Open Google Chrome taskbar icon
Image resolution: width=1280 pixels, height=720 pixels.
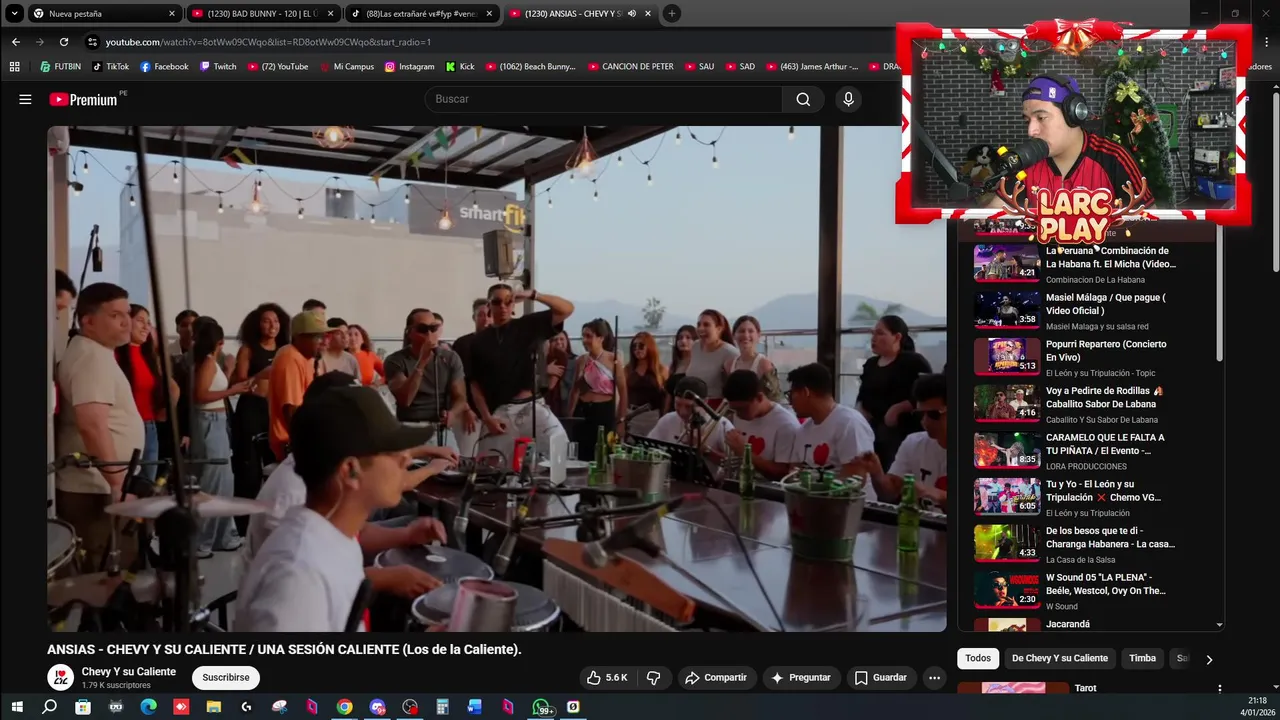click(344, 707)
